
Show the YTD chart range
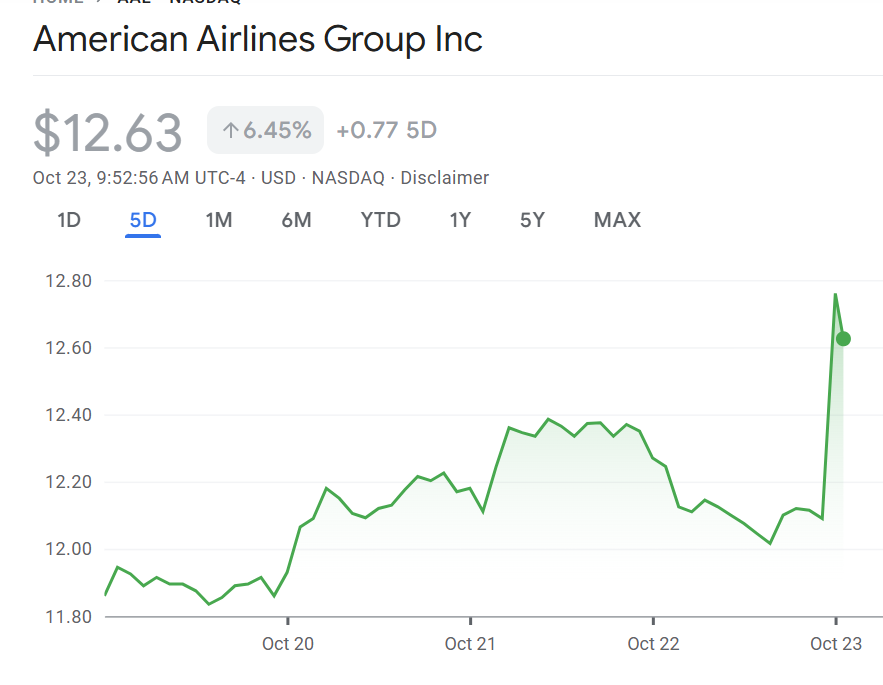tap(380, 220)
